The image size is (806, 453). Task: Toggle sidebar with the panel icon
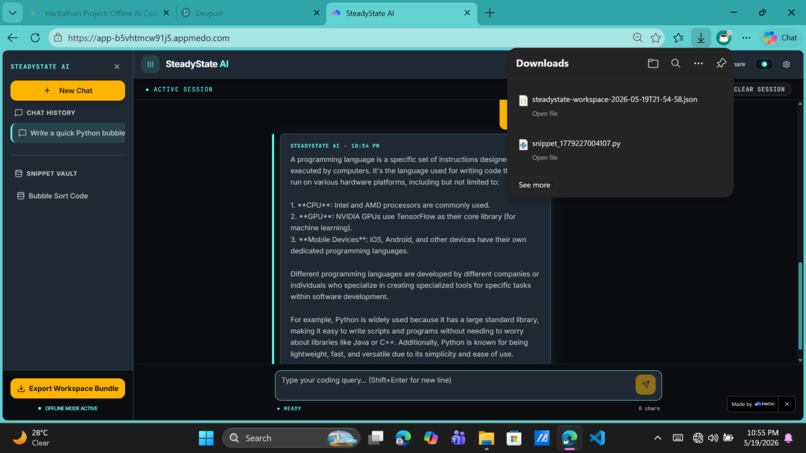pos(150,64)
